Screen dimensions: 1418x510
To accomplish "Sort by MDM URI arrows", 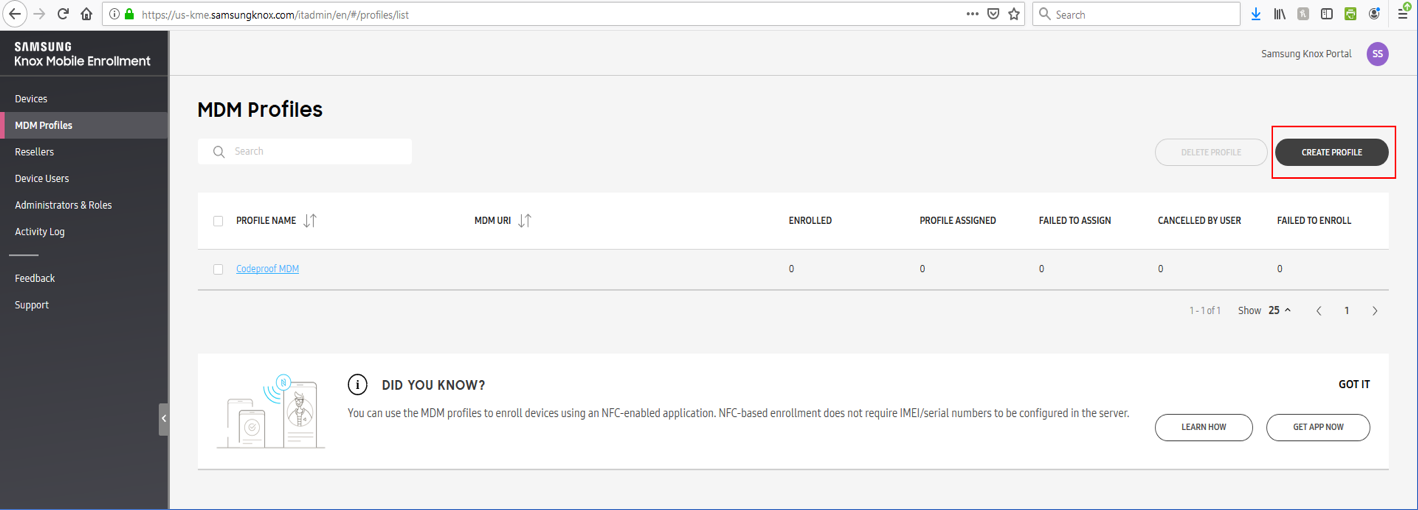I will (524, 221).
